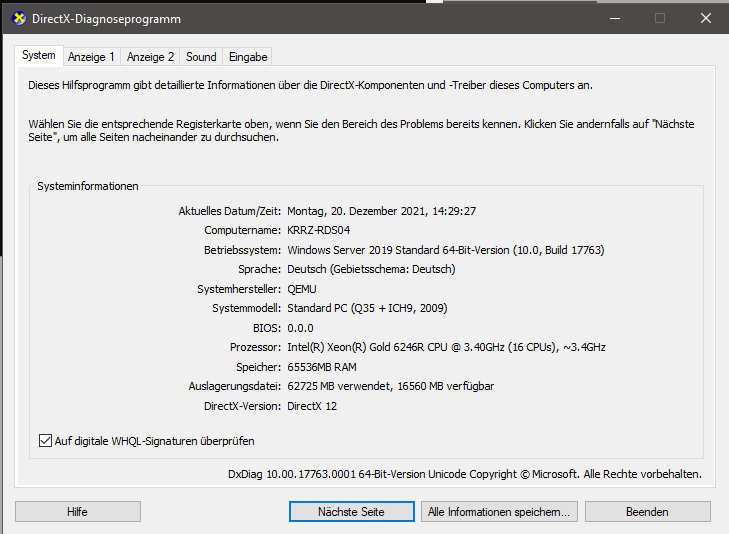Click the BIOS value 0.0.0

(x=300, y=328)
